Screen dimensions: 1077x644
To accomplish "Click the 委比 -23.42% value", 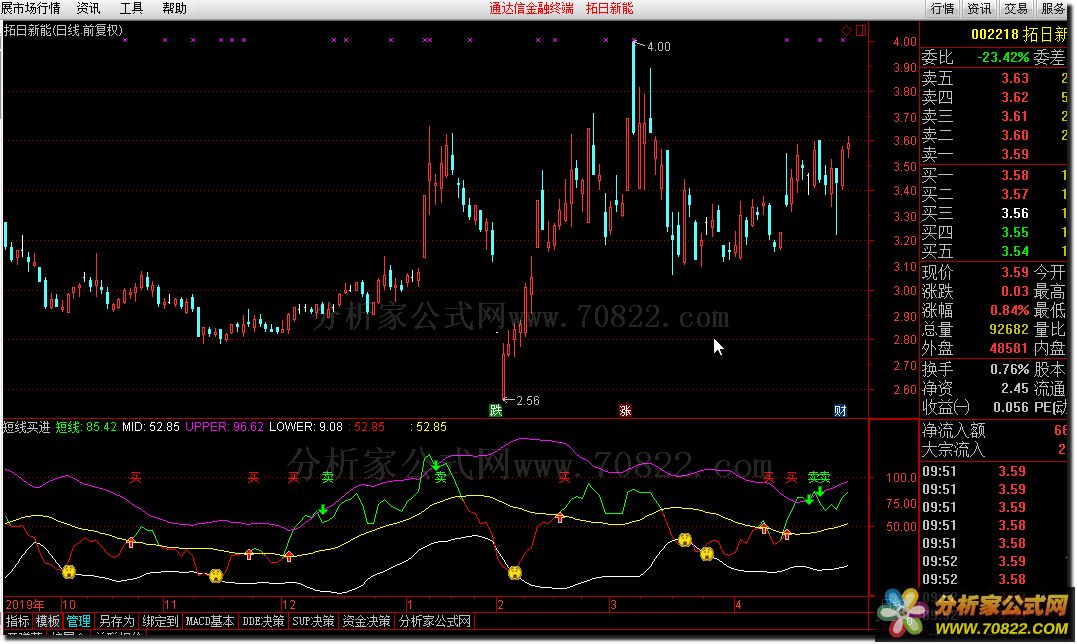I will 1003,57.
